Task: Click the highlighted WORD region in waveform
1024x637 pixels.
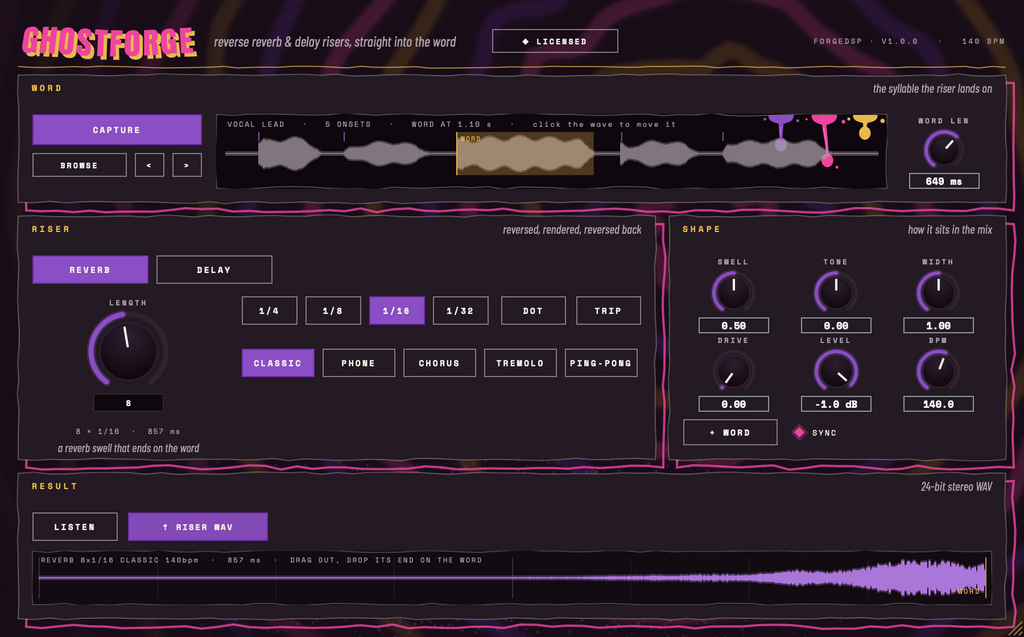Action: coord(524,154)
